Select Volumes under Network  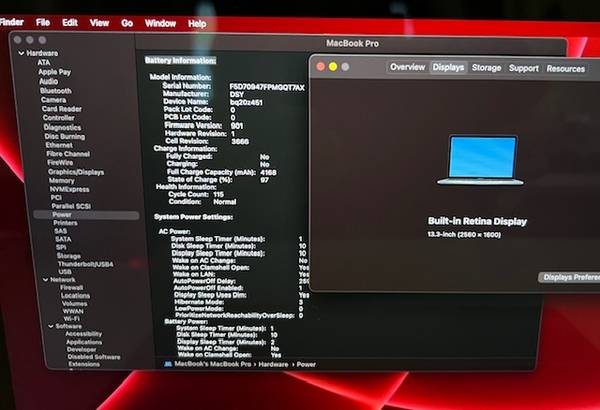click(74, 304)
